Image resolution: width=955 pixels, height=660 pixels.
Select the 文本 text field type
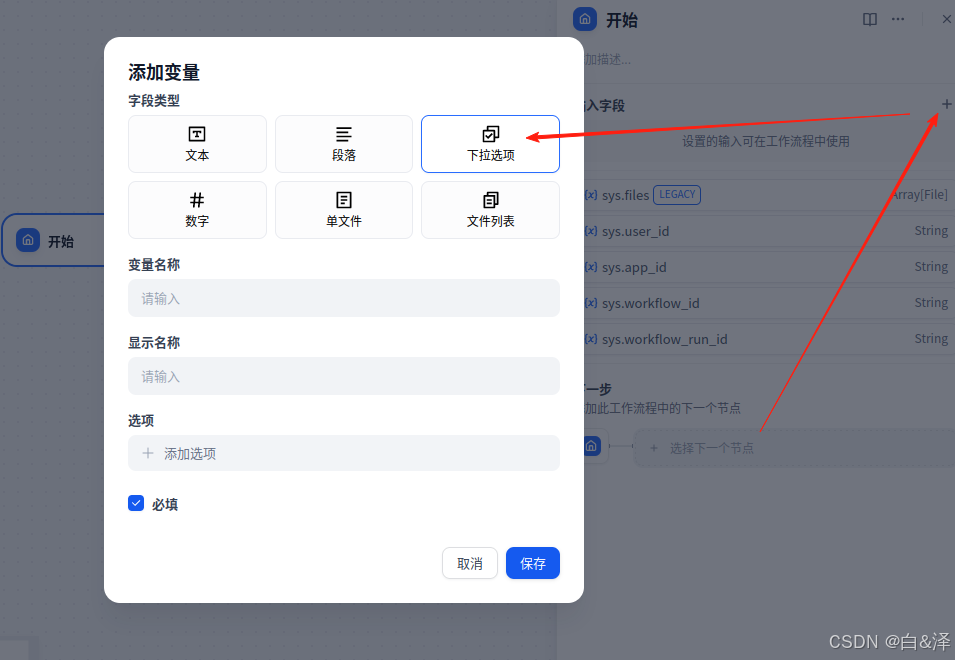197,144
